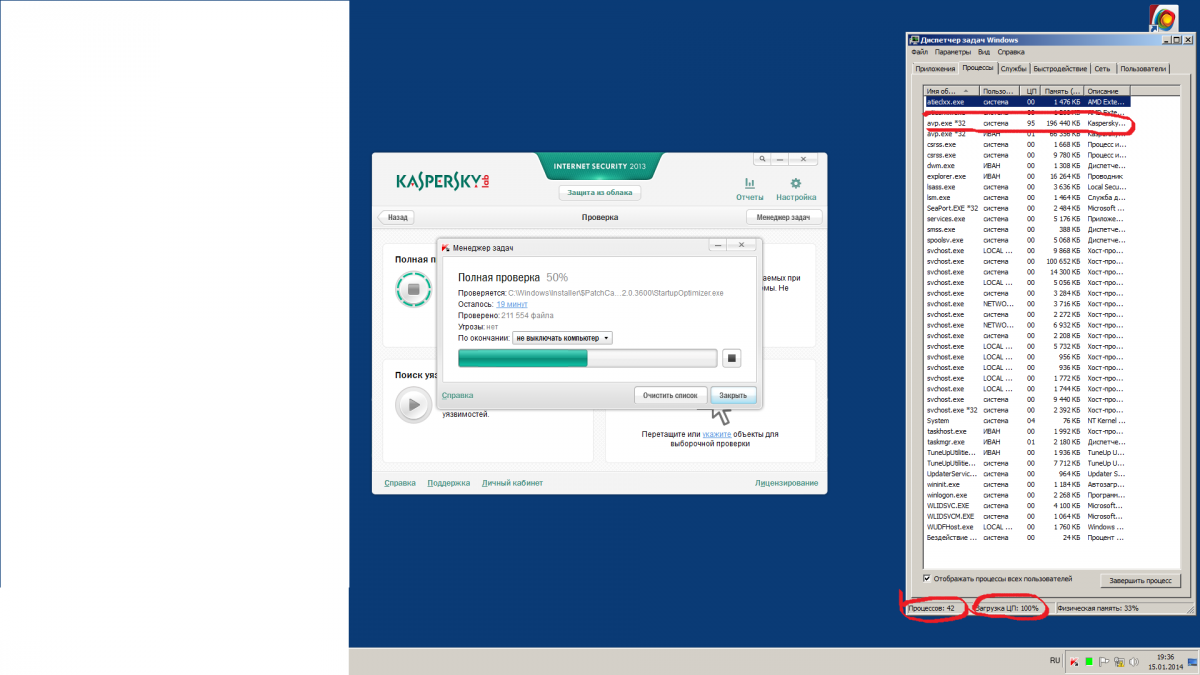Stop the full scan with the square stop button beside the progress bar
The width and height of the screenshot is (1200, 675).
(731, 358)
